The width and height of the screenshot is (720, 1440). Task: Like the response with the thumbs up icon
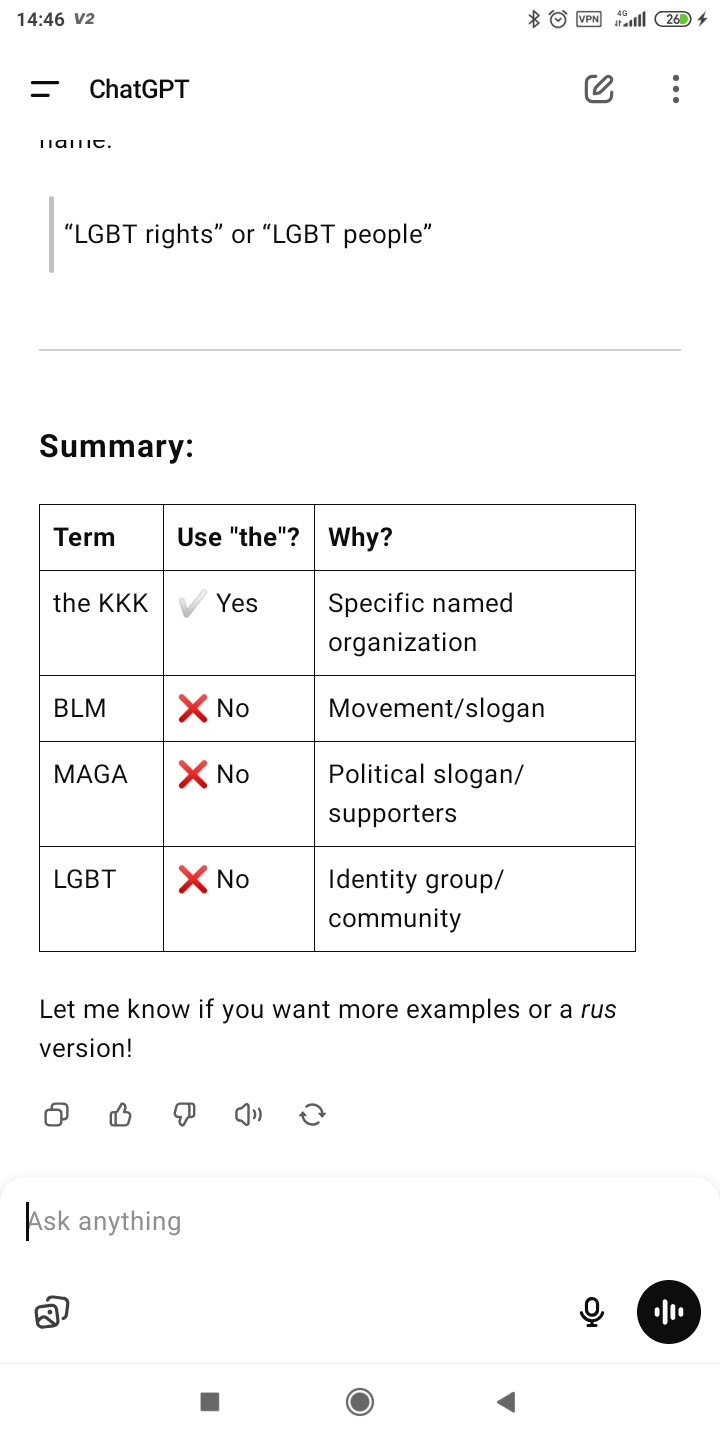point(120,1114)
